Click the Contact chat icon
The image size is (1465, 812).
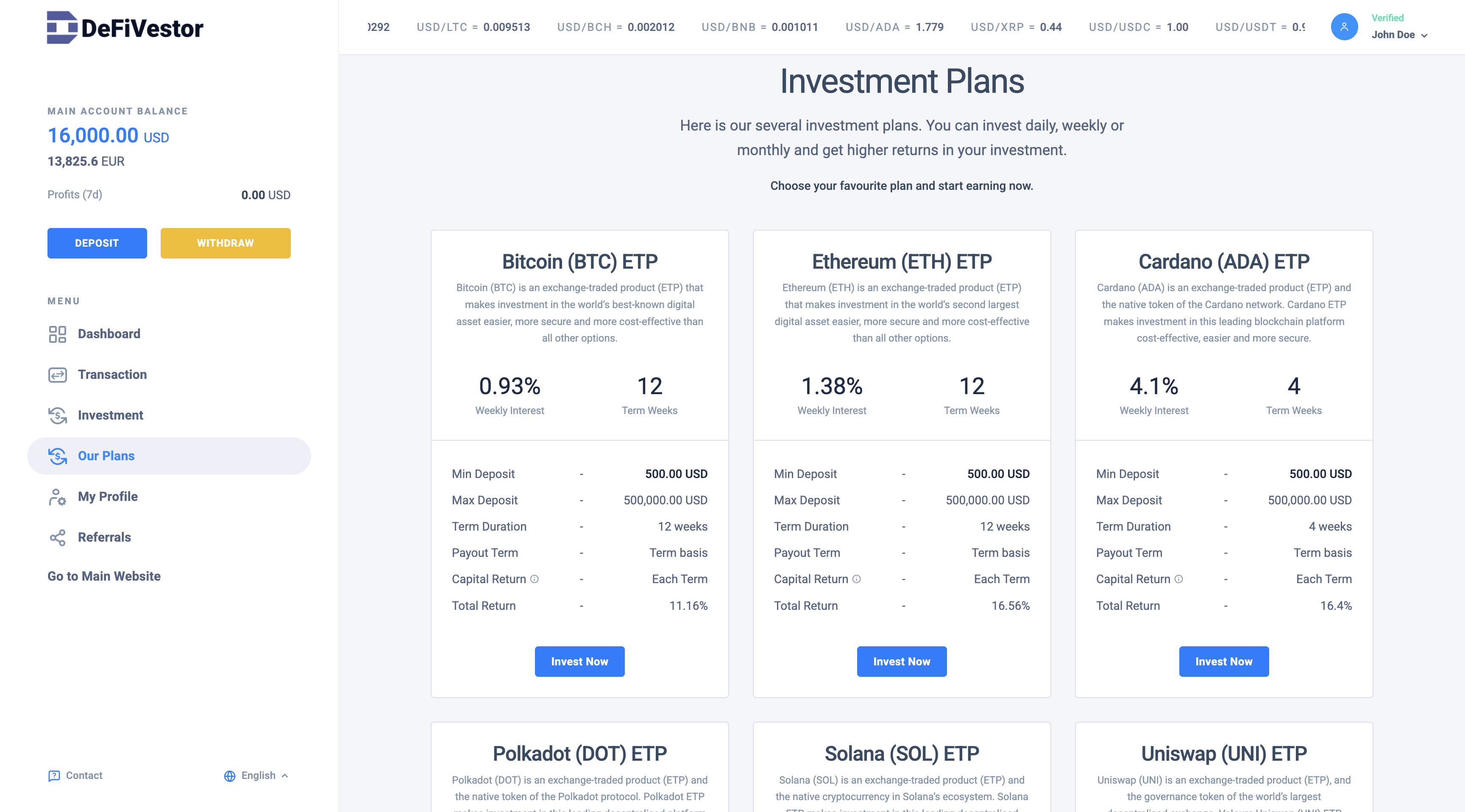coord(54,776)
